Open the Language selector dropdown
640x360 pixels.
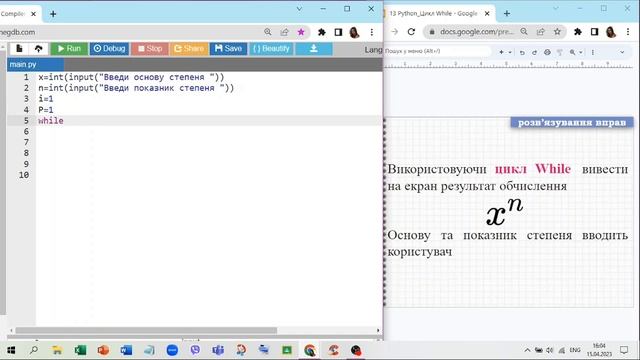tap(373, 49)
